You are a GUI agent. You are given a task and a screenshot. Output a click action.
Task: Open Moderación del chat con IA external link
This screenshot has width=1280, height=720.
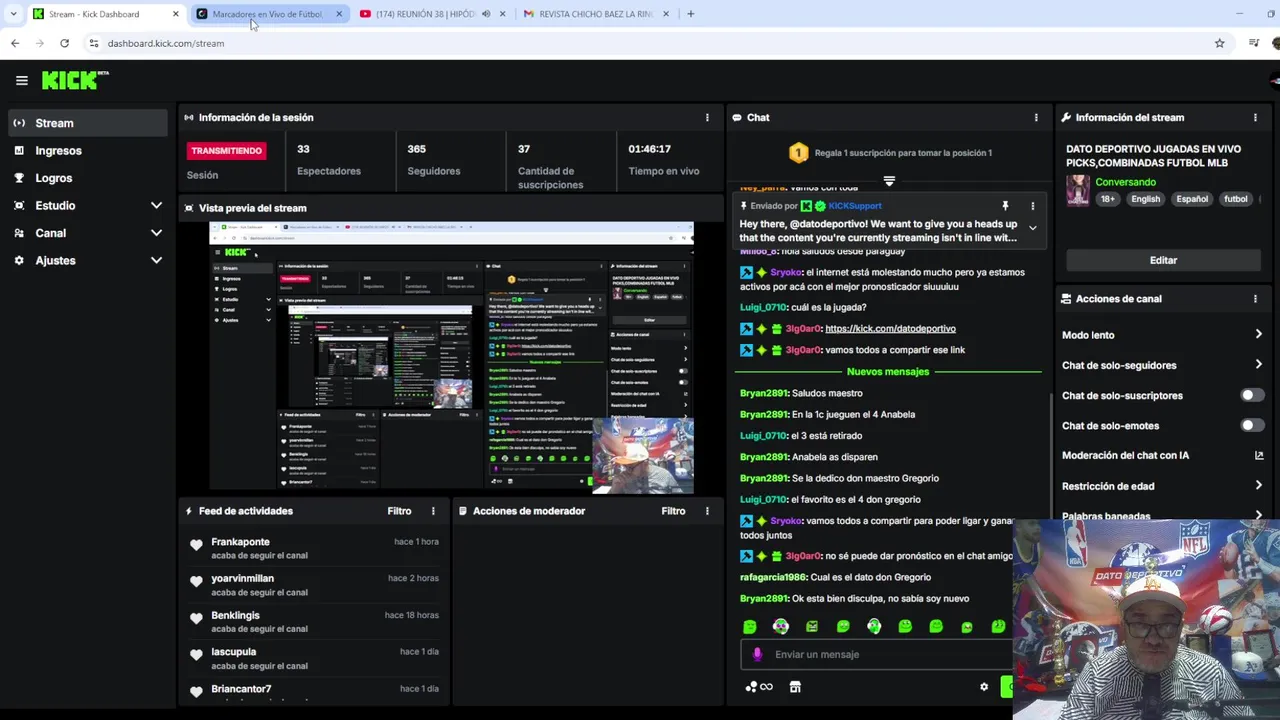pyautogui.click(x=1259, y=456)
